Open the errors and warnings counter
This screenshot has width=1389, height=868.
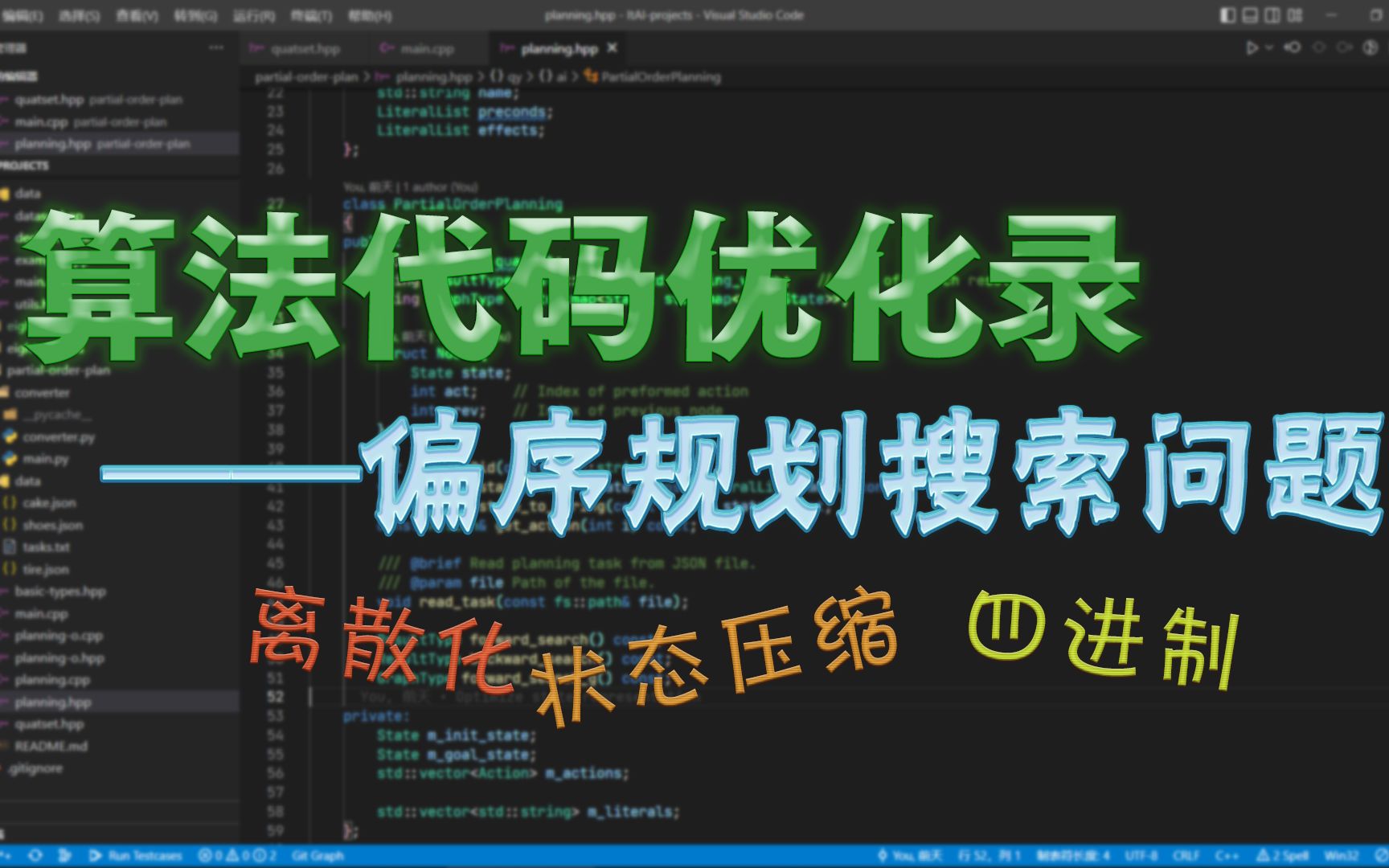pos(237,856)
